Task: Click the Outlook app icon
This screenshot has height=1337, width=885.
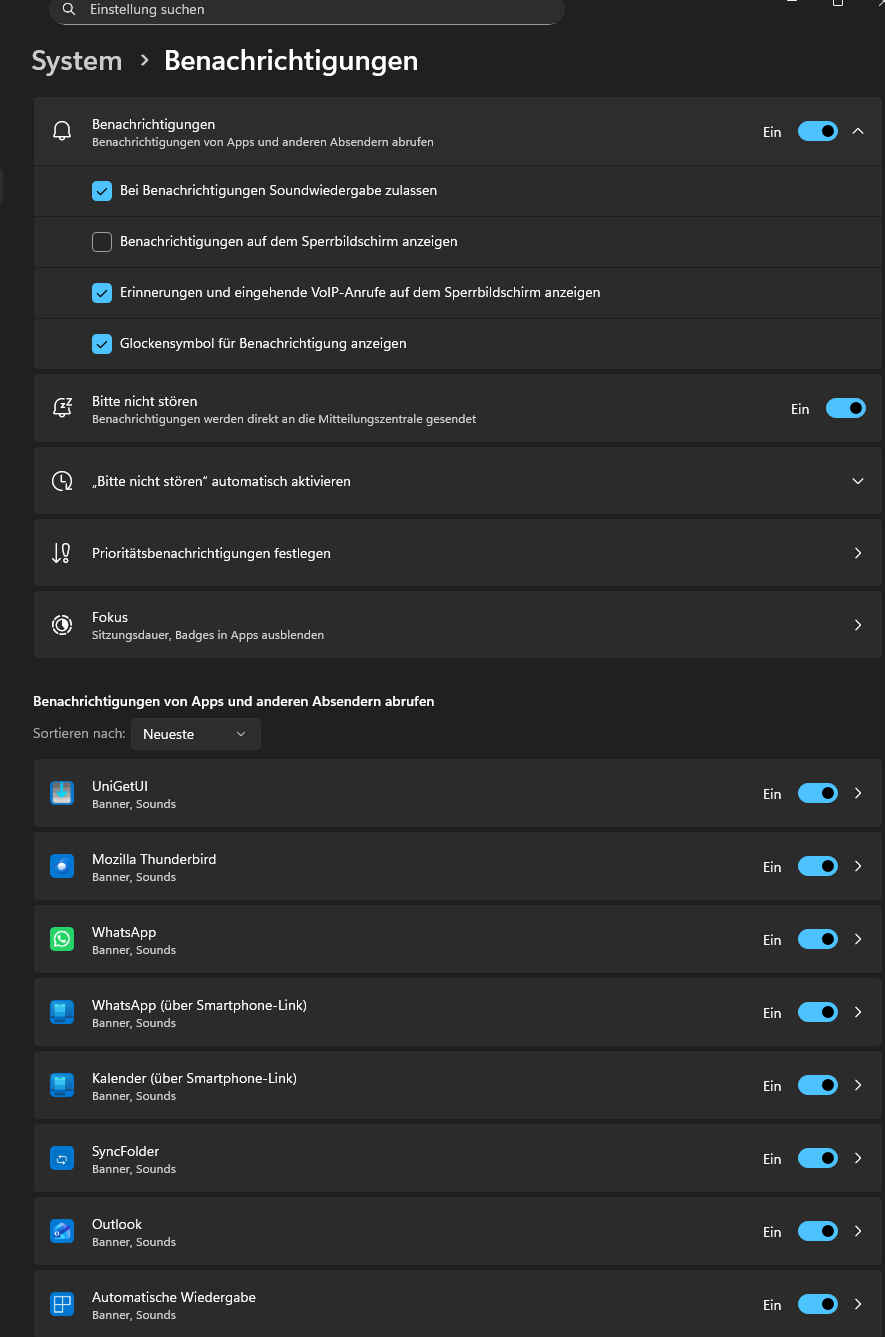Action: [x=62, y=1231]
